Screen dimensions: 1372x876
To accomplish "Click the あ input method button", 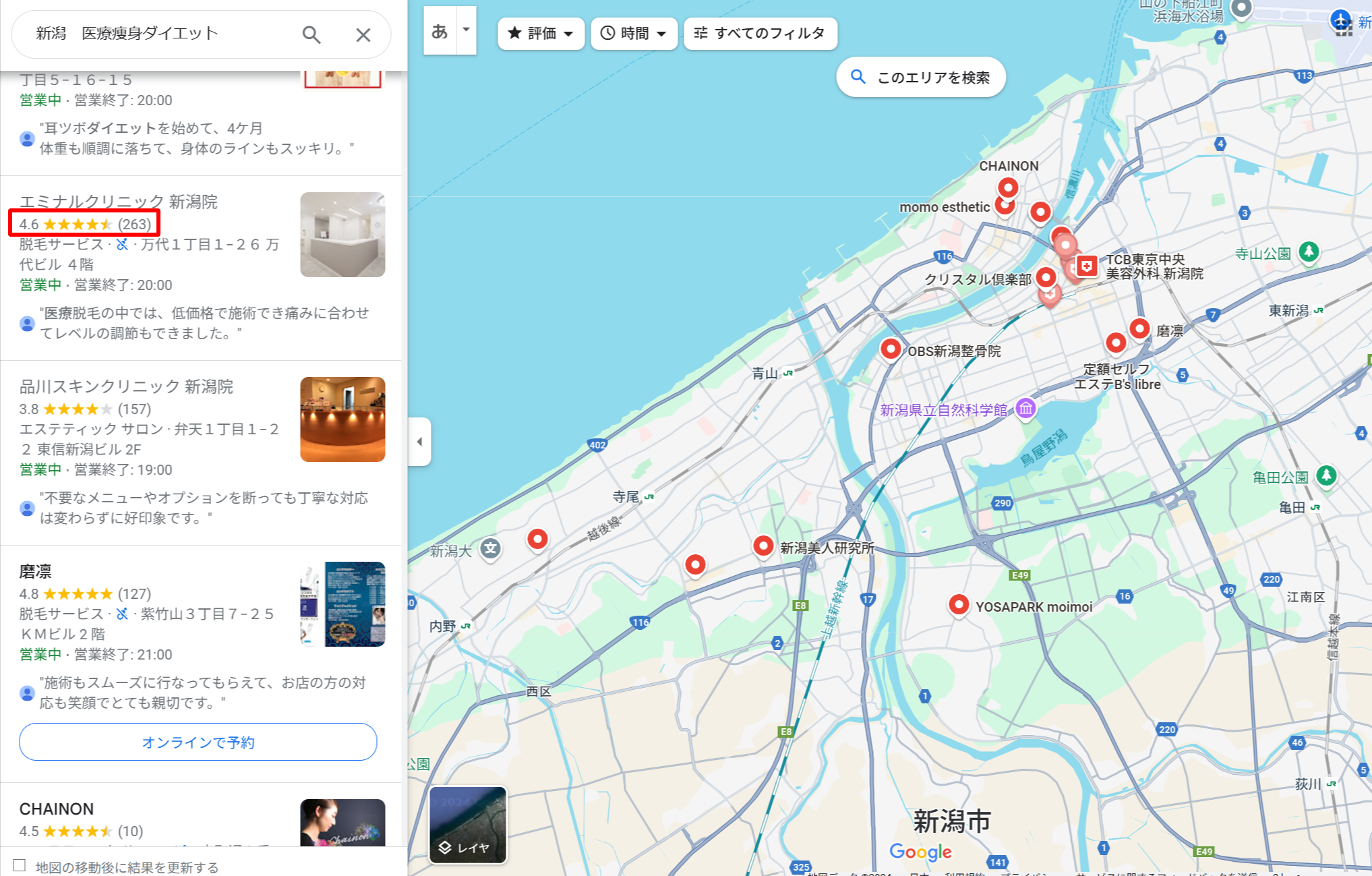I will point(440,31).
